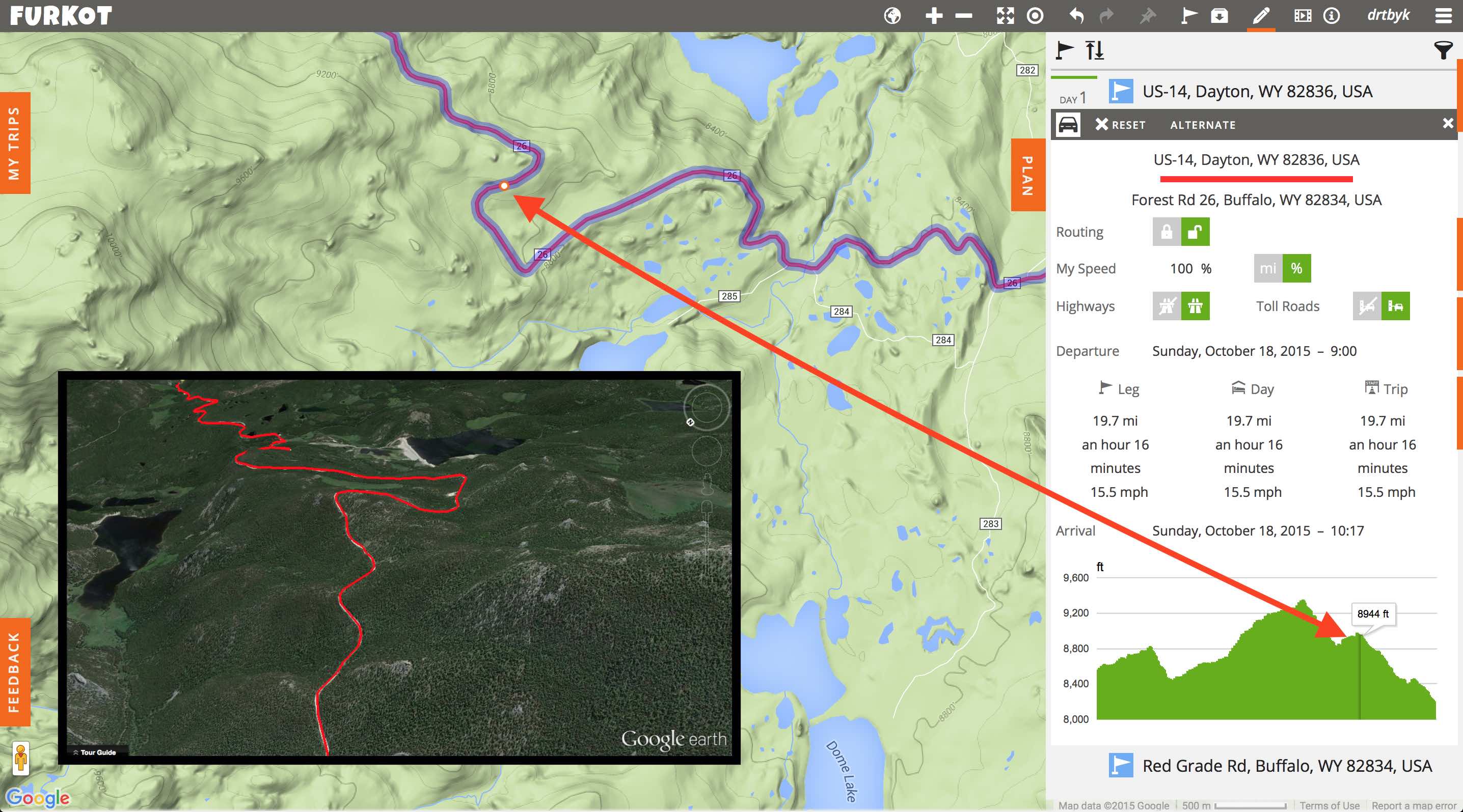Click the car travel-mode icon
1463x812 pixels.
[1068, 124]
